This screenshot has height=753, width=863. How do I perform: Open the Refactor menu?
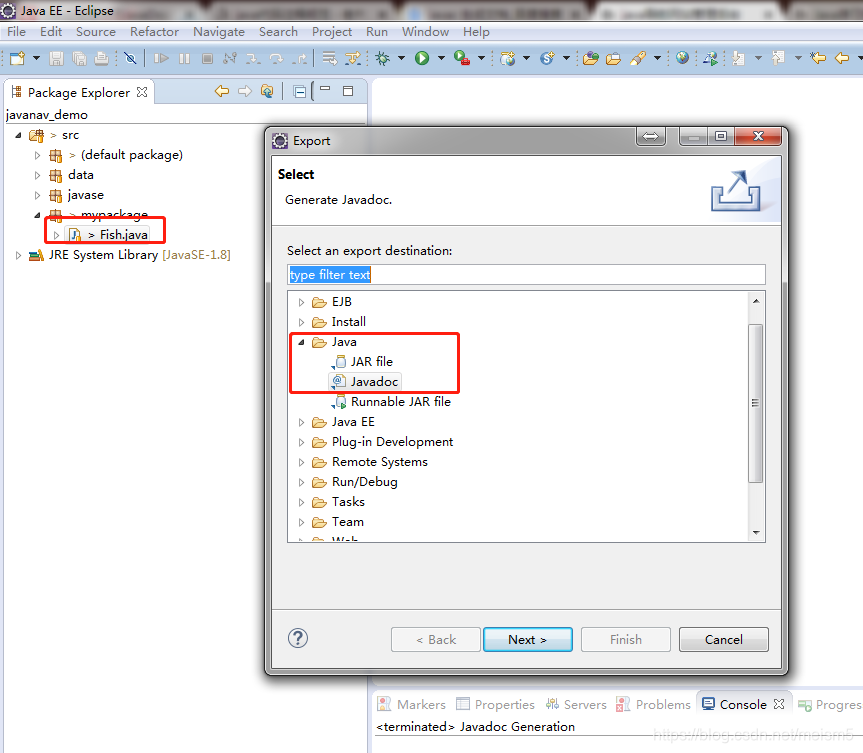(154, 32)
